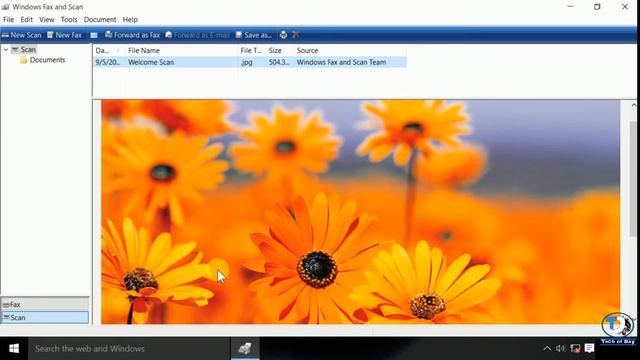Image resolution: width=640 pixels, height=360 pixels.
Task: Click the 504.3... size cell
Action: coord(279,62)
